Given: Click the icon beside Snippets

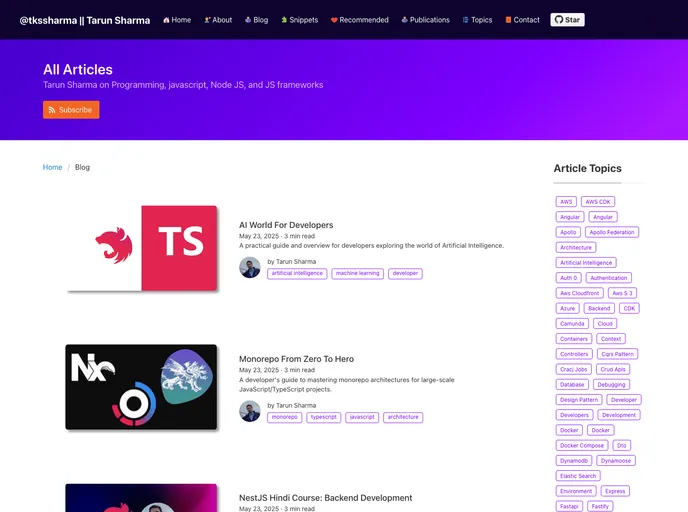Looking at the screenshot, I should point(284,20).
